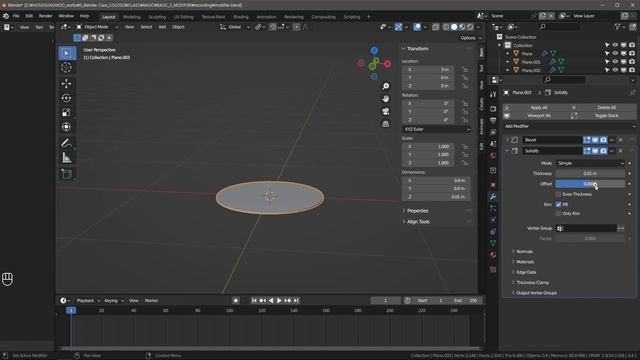Viewport: 640px width, 360px height.
Task: Remove the Solidify modifier with X
Action: click(x=621, y=151)
